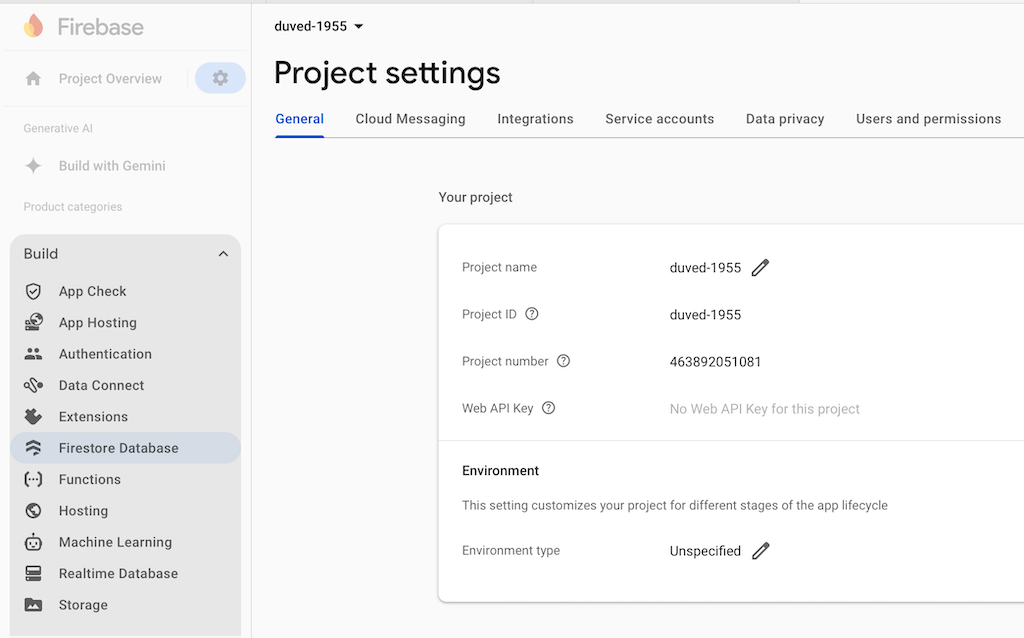
Task: Click the Project ID value duved-1955
Action: [705, 315]
